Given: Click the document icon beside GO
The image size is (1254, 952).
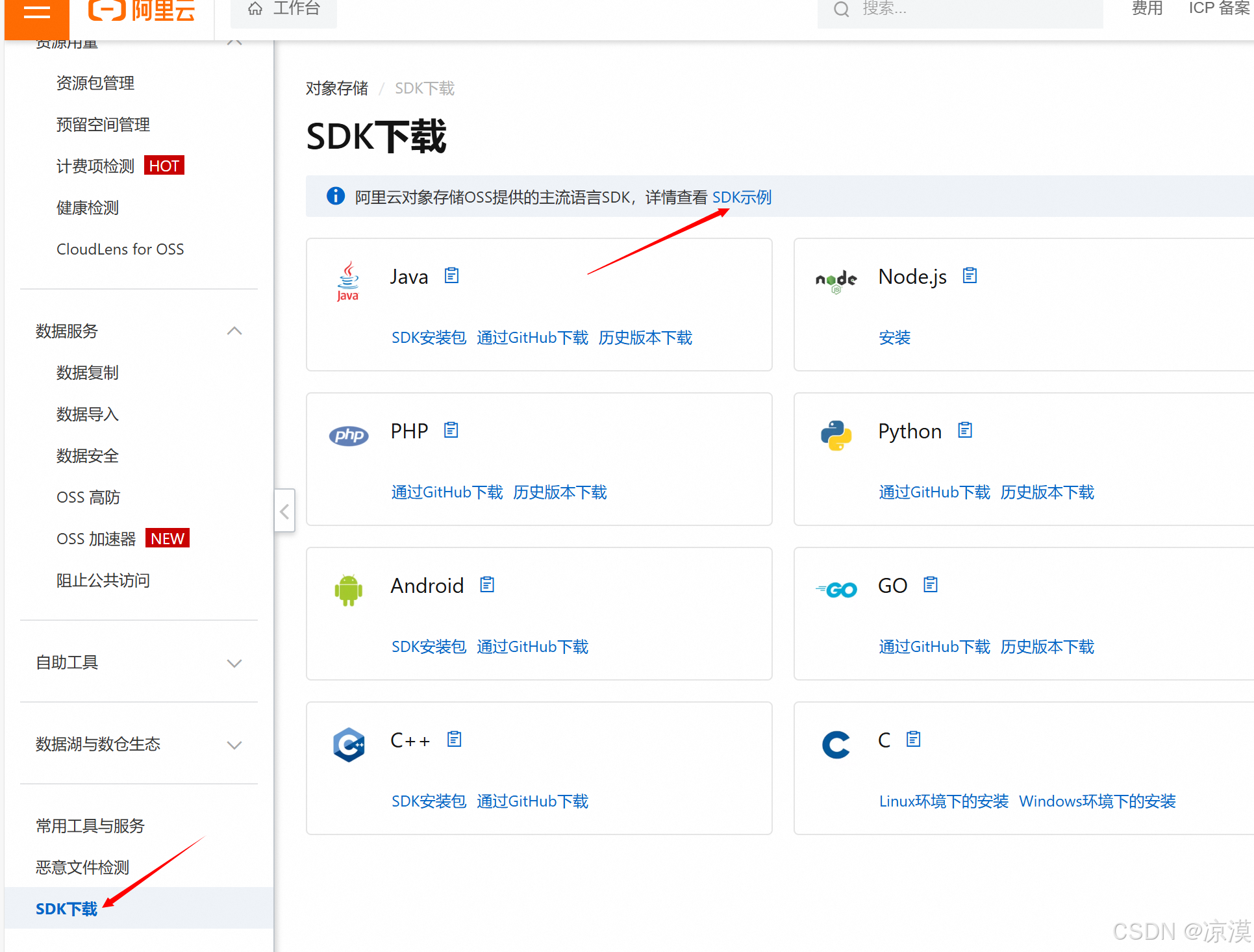Looking at the screenshot, I should click(x=931, y=585).
